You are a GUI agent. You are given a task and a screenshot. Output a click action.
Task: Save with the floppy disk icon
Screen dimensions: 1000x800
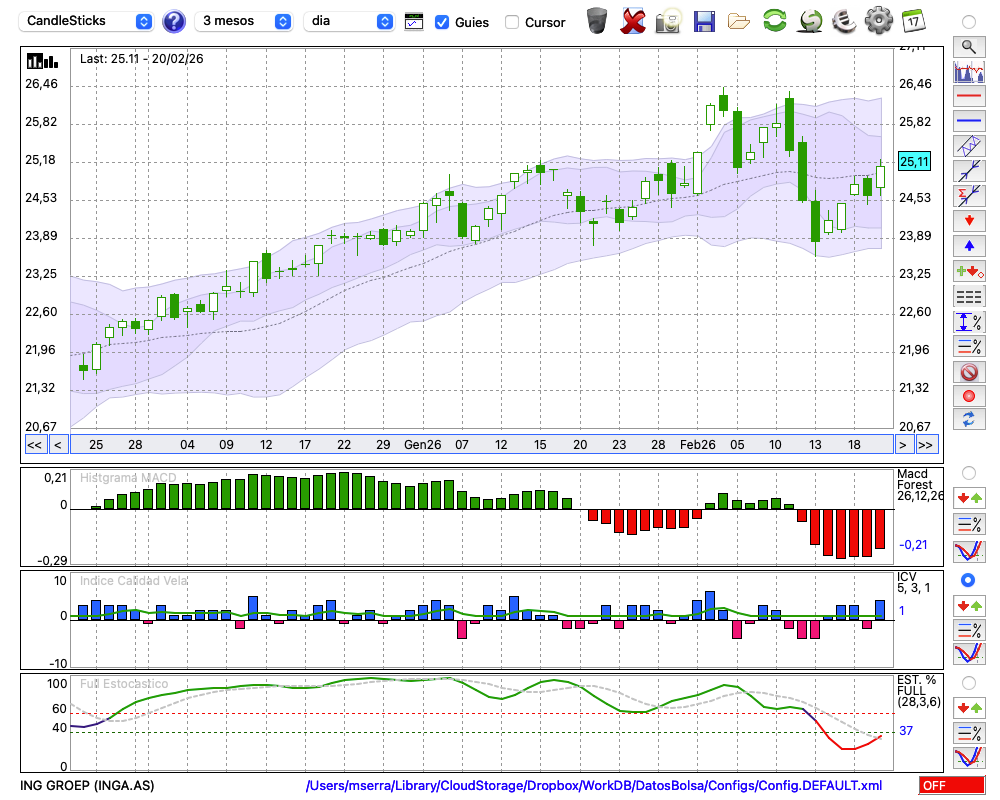point(704,21)
